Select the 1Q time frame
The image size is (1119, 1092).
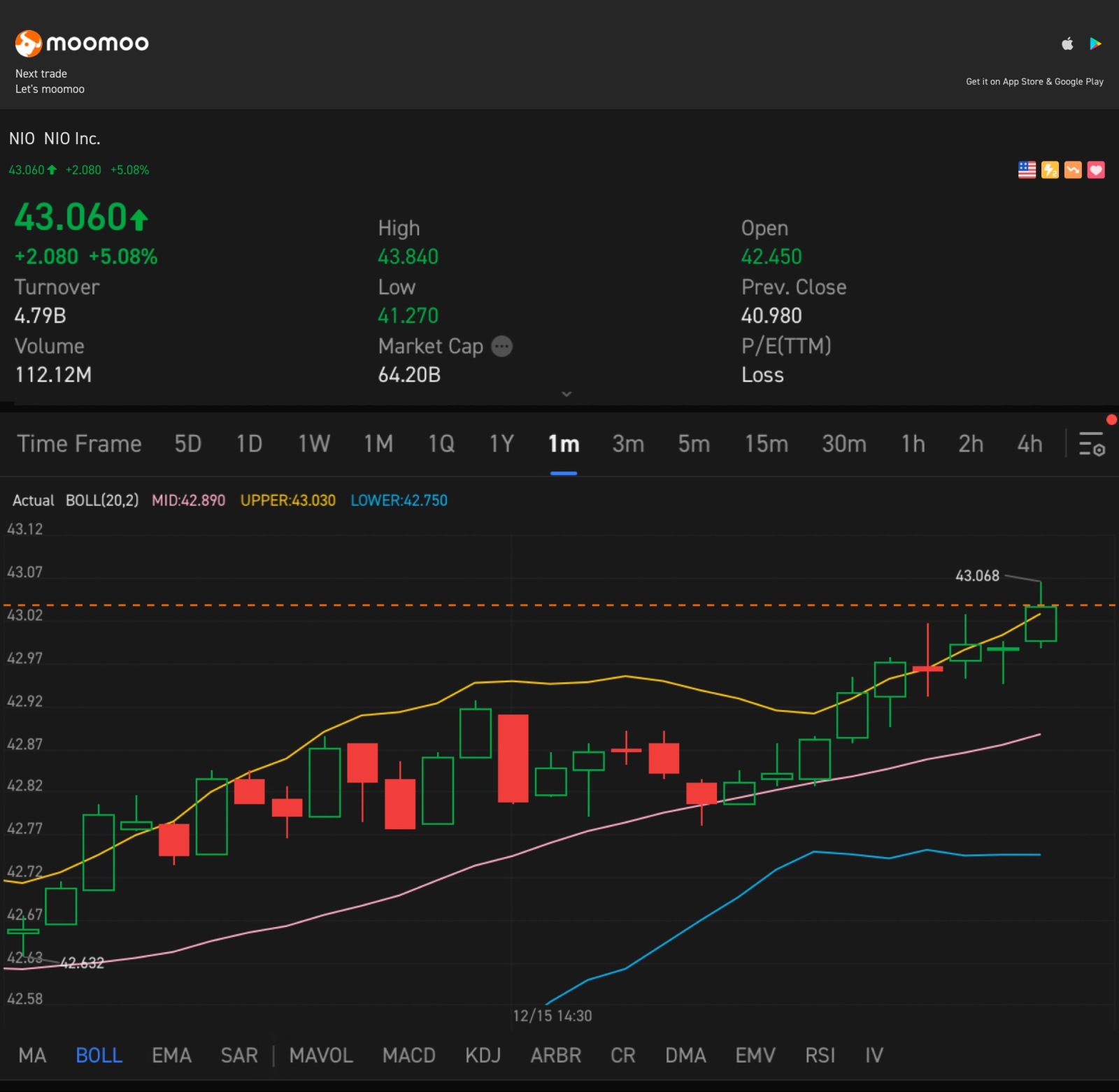click(x=441, y=444)
